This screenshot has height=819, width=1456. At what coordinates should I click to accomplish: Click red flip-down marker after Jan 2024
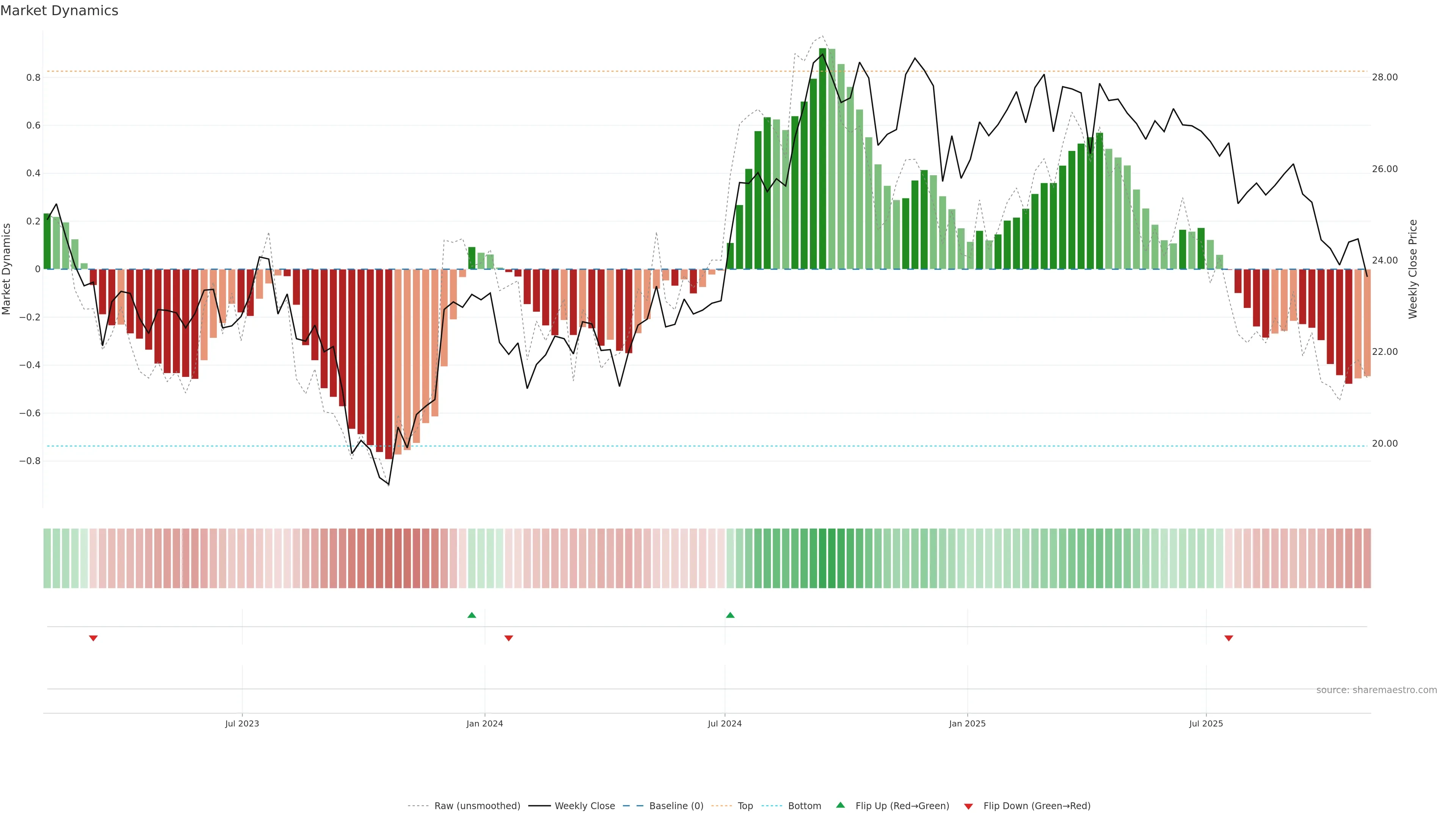pos(508,638)
